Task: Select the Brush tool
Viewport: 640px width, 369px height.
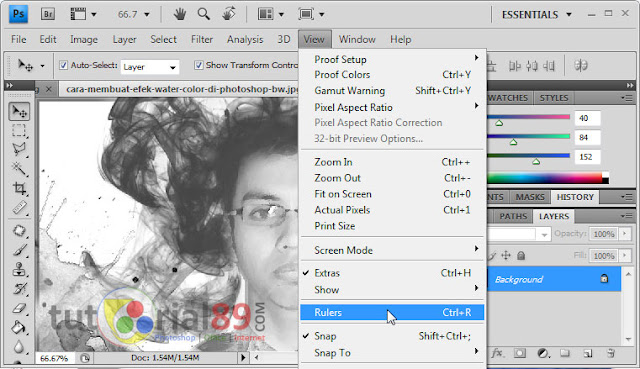Action: [19, 250]
